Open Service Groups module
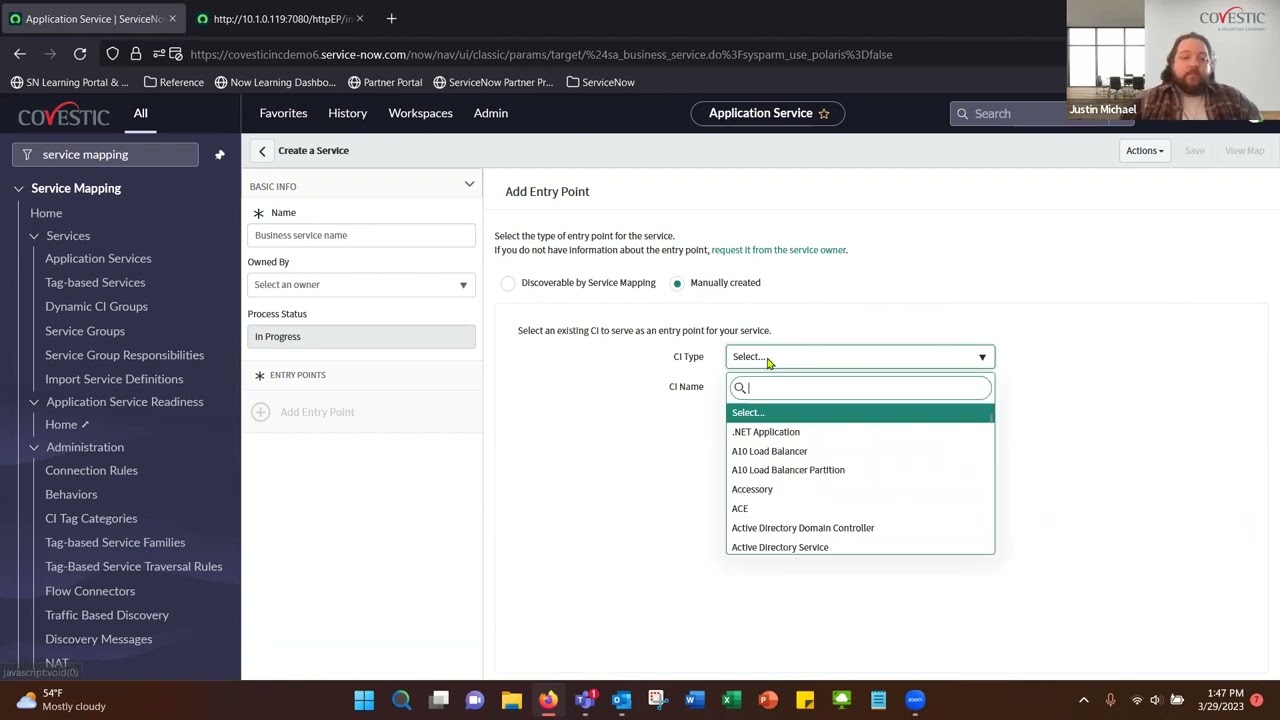Screen dimensions: 1280x720 [85, 331]
